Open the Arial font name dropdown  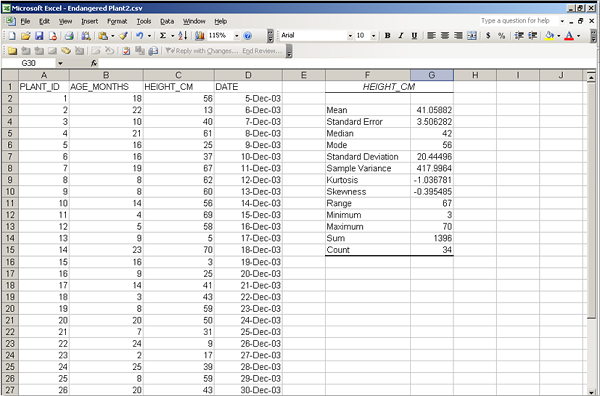click(x=350, y=36)
